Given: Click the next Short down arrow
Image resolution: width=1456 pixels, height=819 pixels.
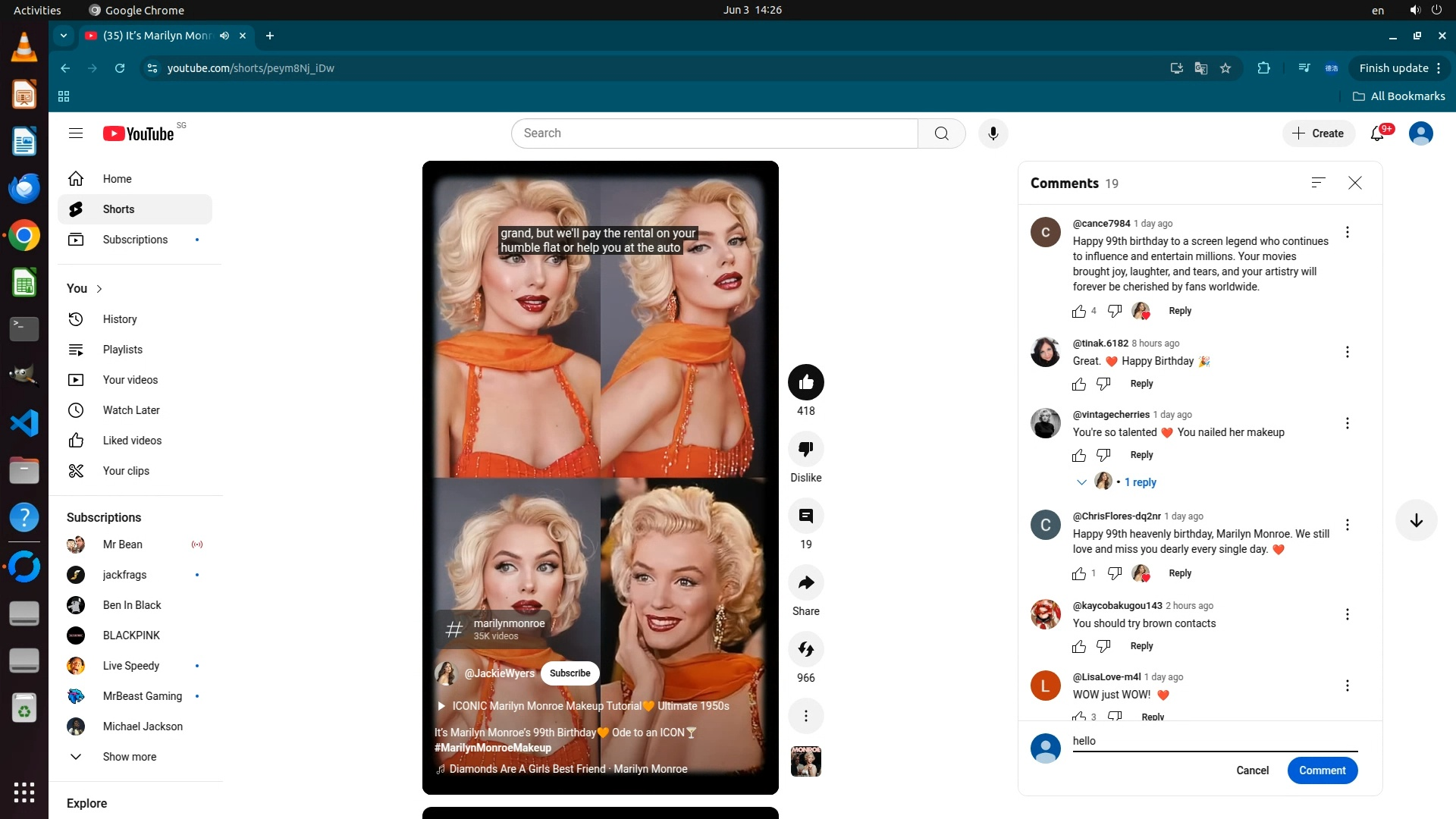Looking at the screenshot, I should click(x=1416, y=520).
